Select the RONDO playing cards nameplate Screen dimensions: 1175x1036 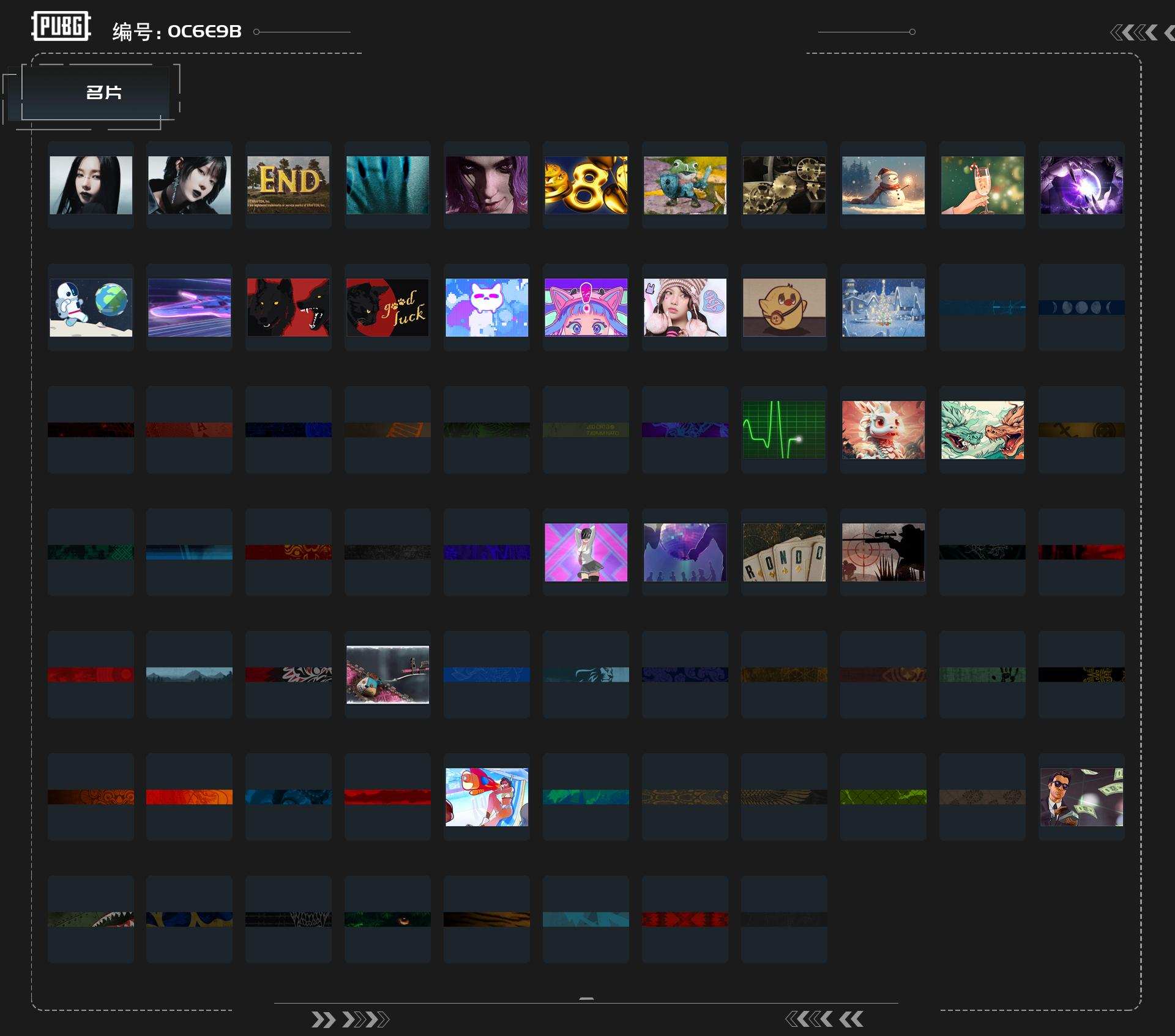pos(784,552)
